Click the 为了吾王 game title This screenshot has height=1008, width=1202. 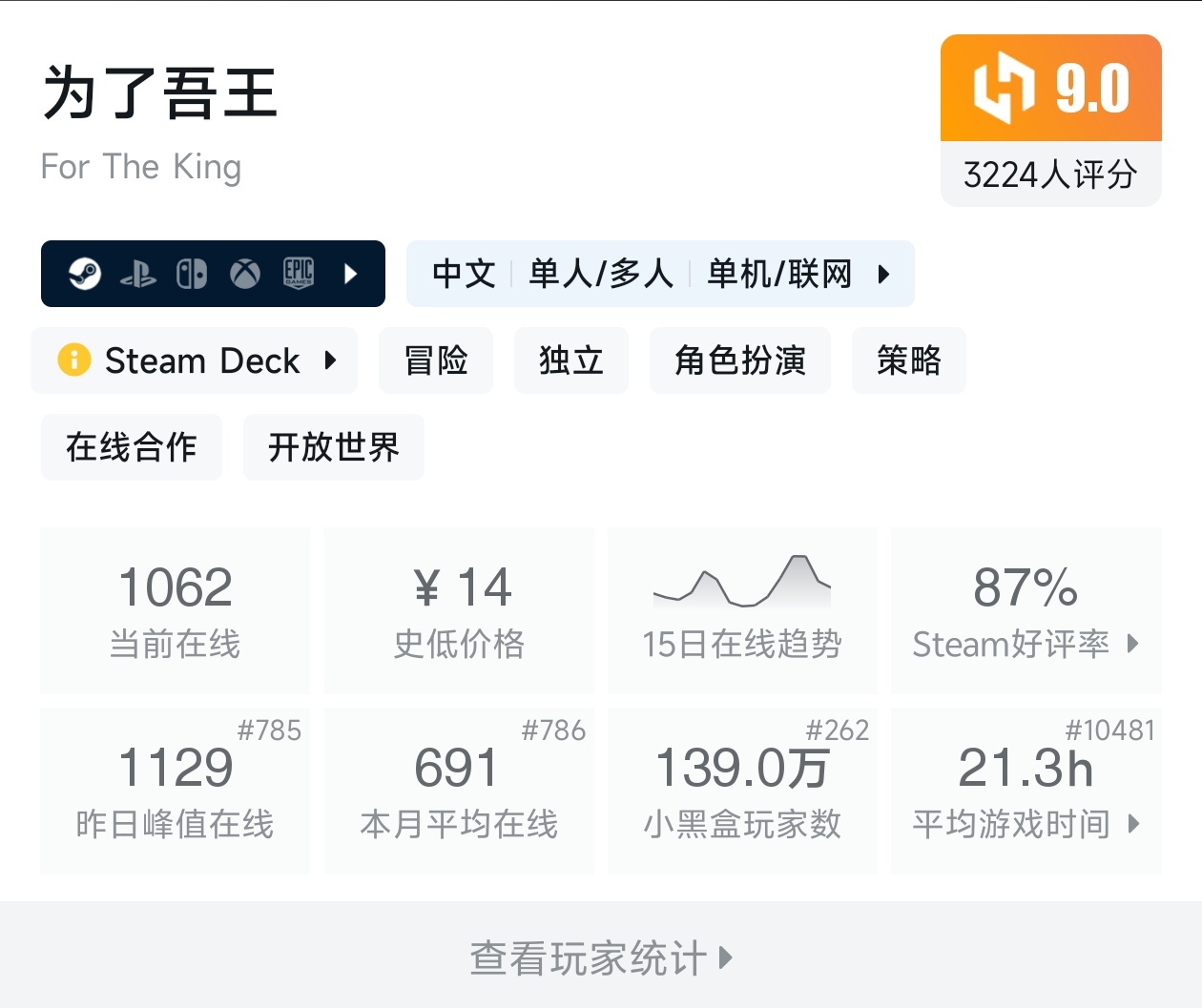pyautogui.click(x=160, y=93)
